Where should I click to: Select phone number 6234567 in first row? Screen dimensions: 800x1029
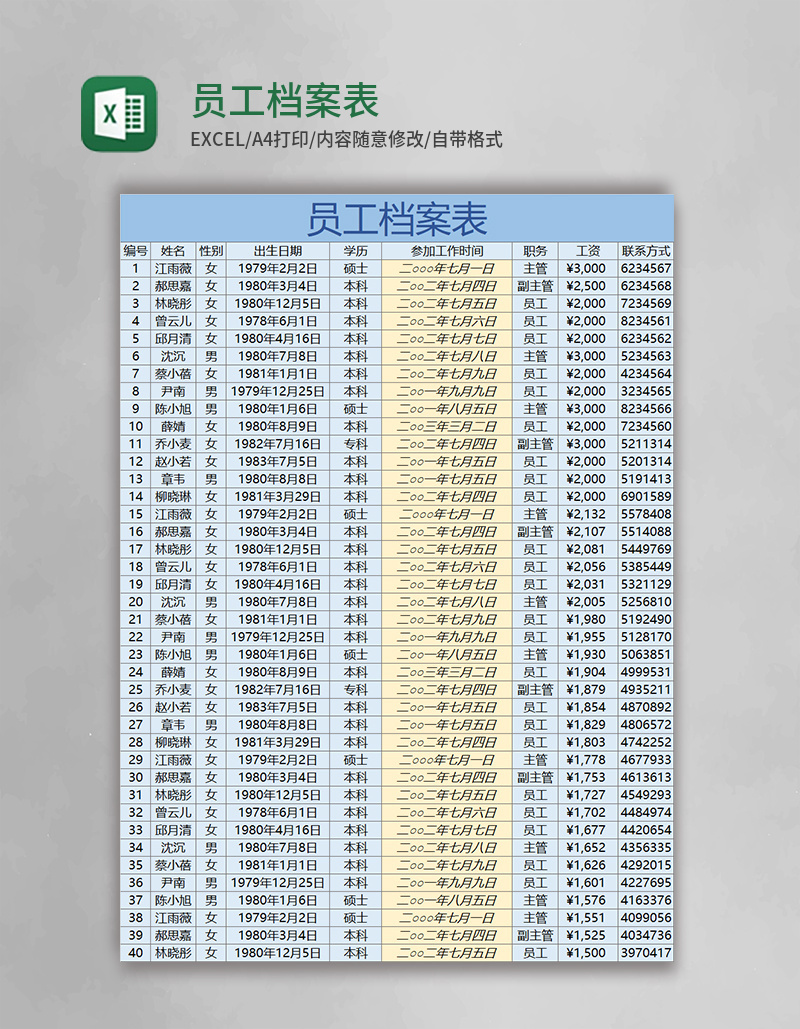pyautogui.click(x=648, y=268)
